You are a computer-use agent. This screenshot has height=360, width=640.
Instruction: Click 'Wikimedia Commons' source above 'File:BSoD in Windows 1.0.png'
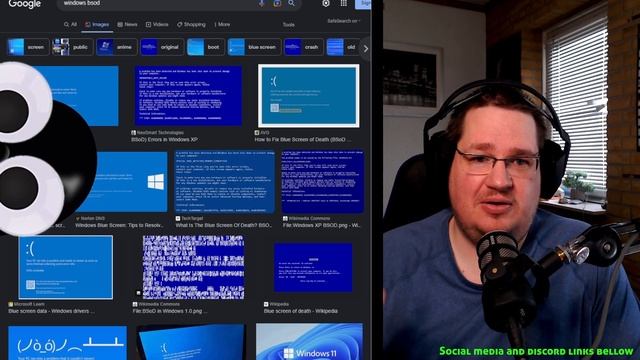point(156,304)
